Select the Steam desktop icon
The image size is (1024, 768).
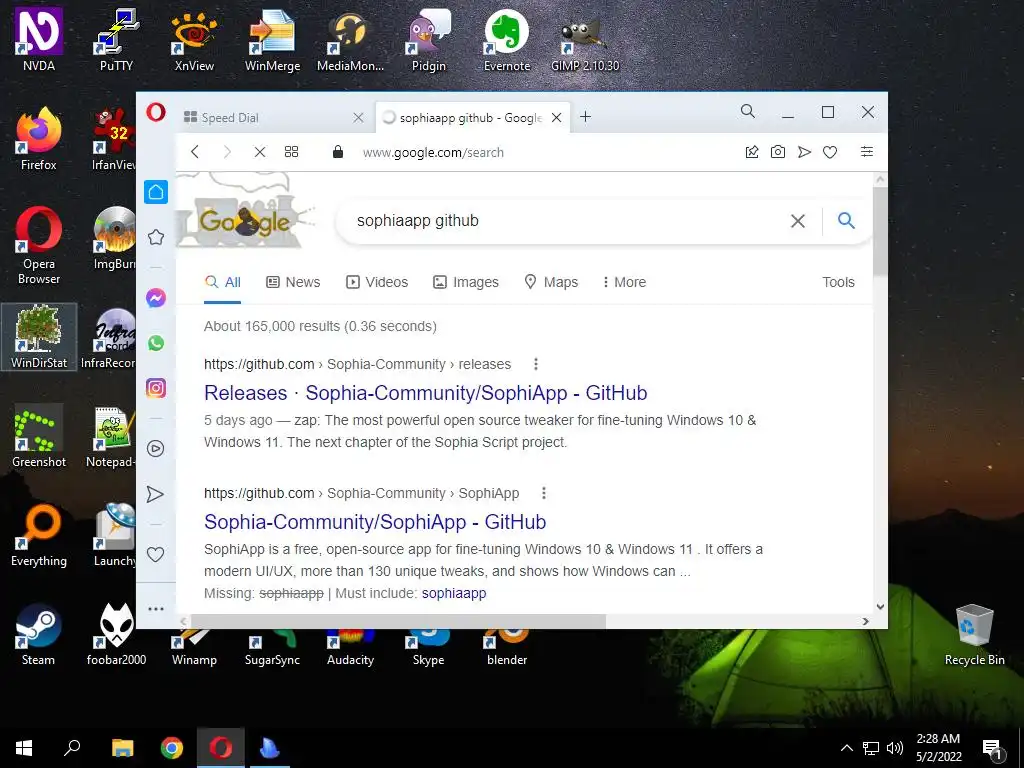click(39, 633)
